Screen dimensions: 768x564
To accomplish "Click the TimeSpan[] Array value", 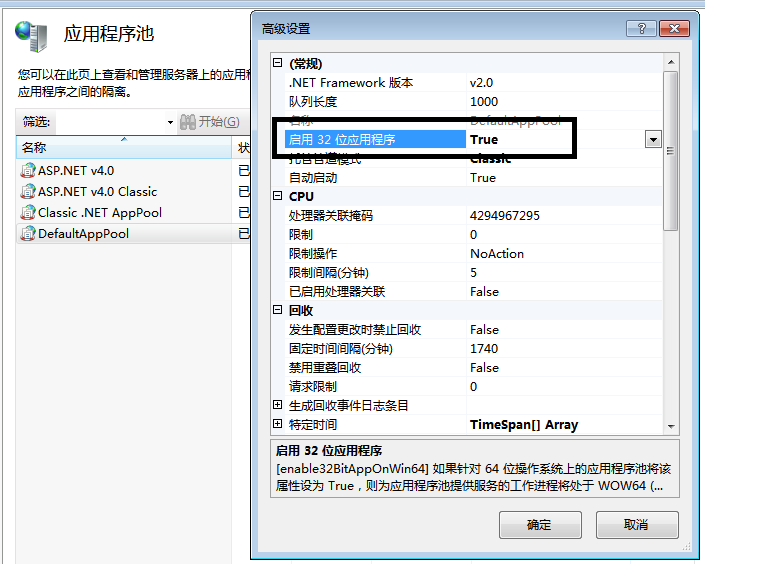I will point(524,425).
